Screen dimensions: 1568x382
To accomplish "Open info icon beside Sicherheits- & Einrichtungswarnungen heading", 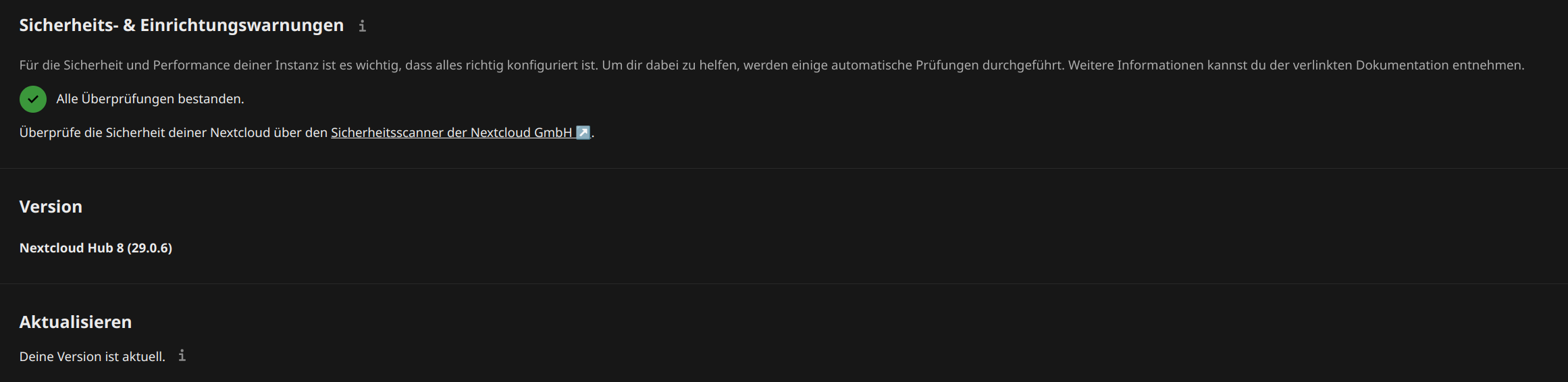I will (x=362, y=26).
